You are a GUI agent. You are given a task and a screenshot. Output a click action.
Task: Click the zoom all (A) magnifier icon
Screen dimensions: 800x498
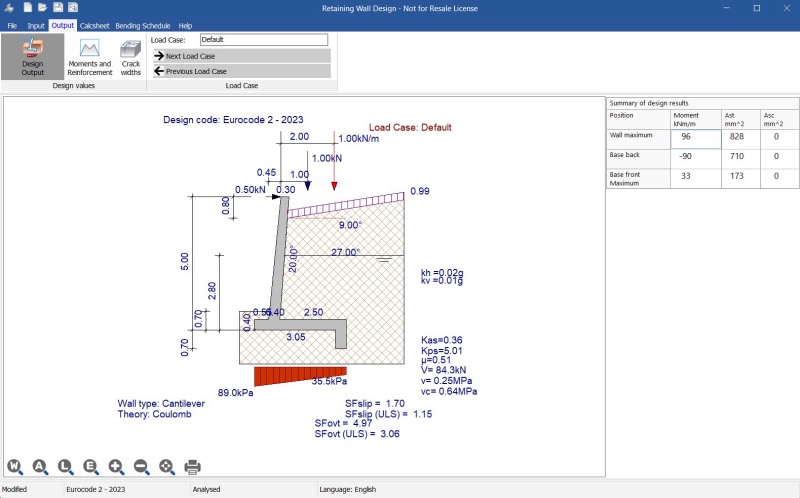tap(40, 466)
